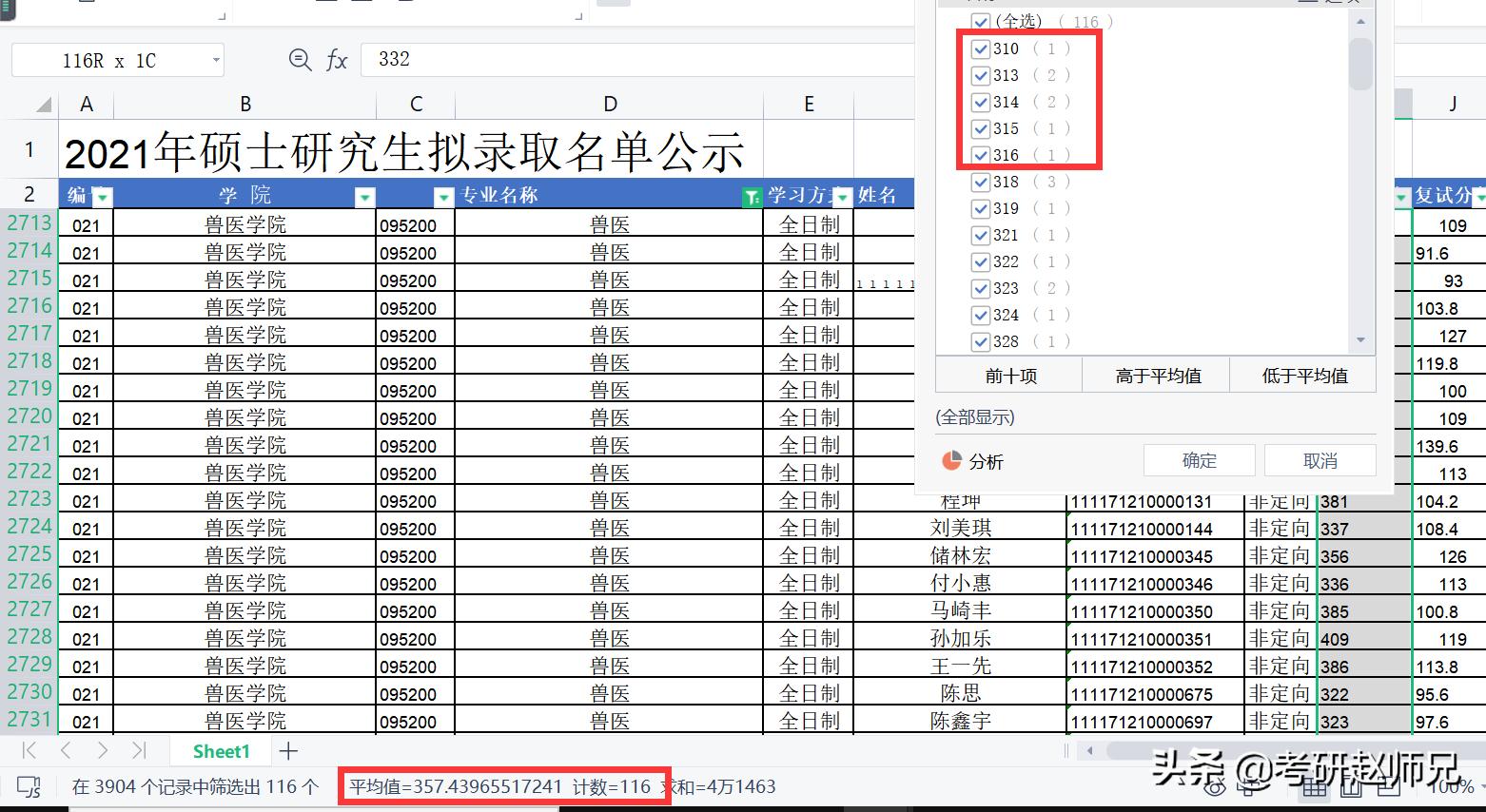Screen dimensions: 1486x812
Task: Click the magnifier icon left of fx
Action: [300, 59]
